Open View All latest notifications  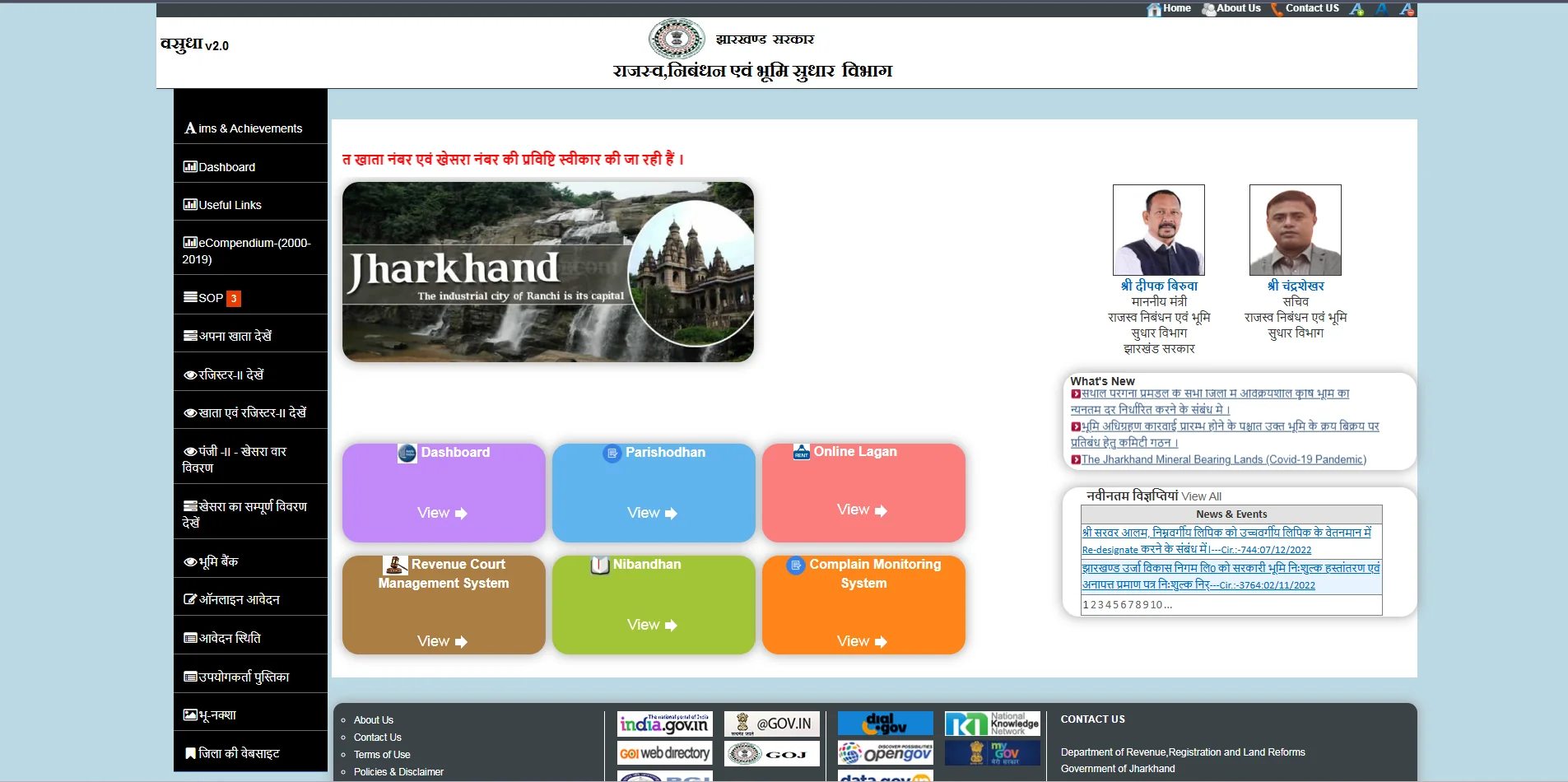pyautogui.click(x=1203, y=496)
